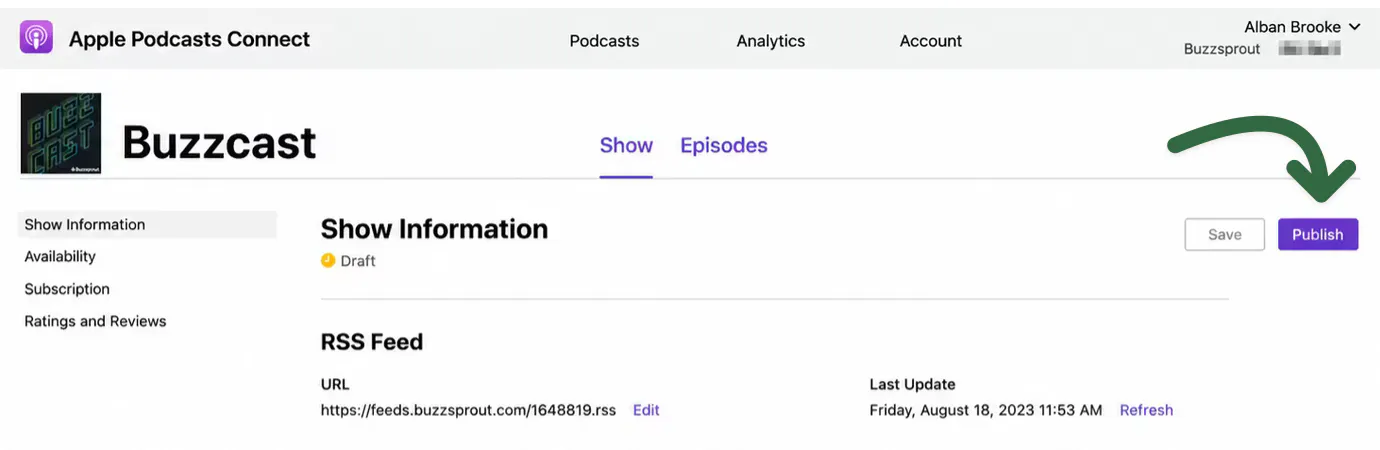The image size is (1380, 450).
Task: Open the Podcasts menu
Action: pos(604,41)
